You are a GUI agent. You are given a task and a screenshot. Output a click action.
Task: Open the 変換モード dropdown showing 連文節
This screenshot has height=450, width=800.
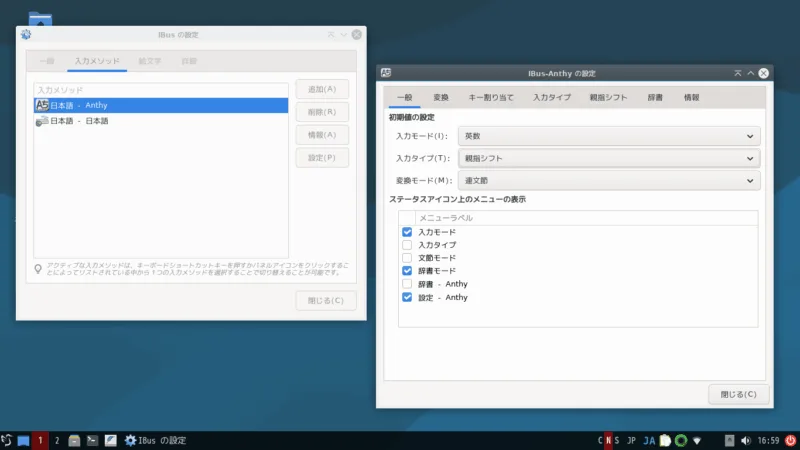(609, 181)
